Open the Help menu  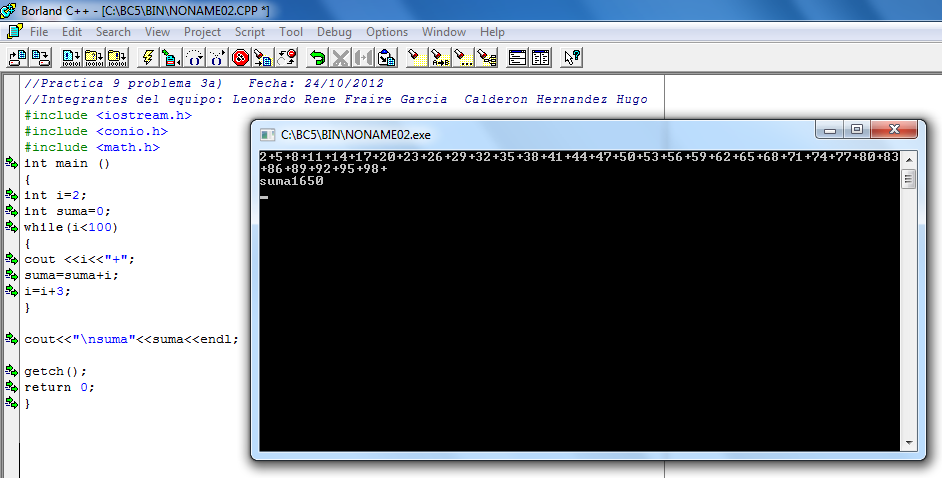pos(491,32)
